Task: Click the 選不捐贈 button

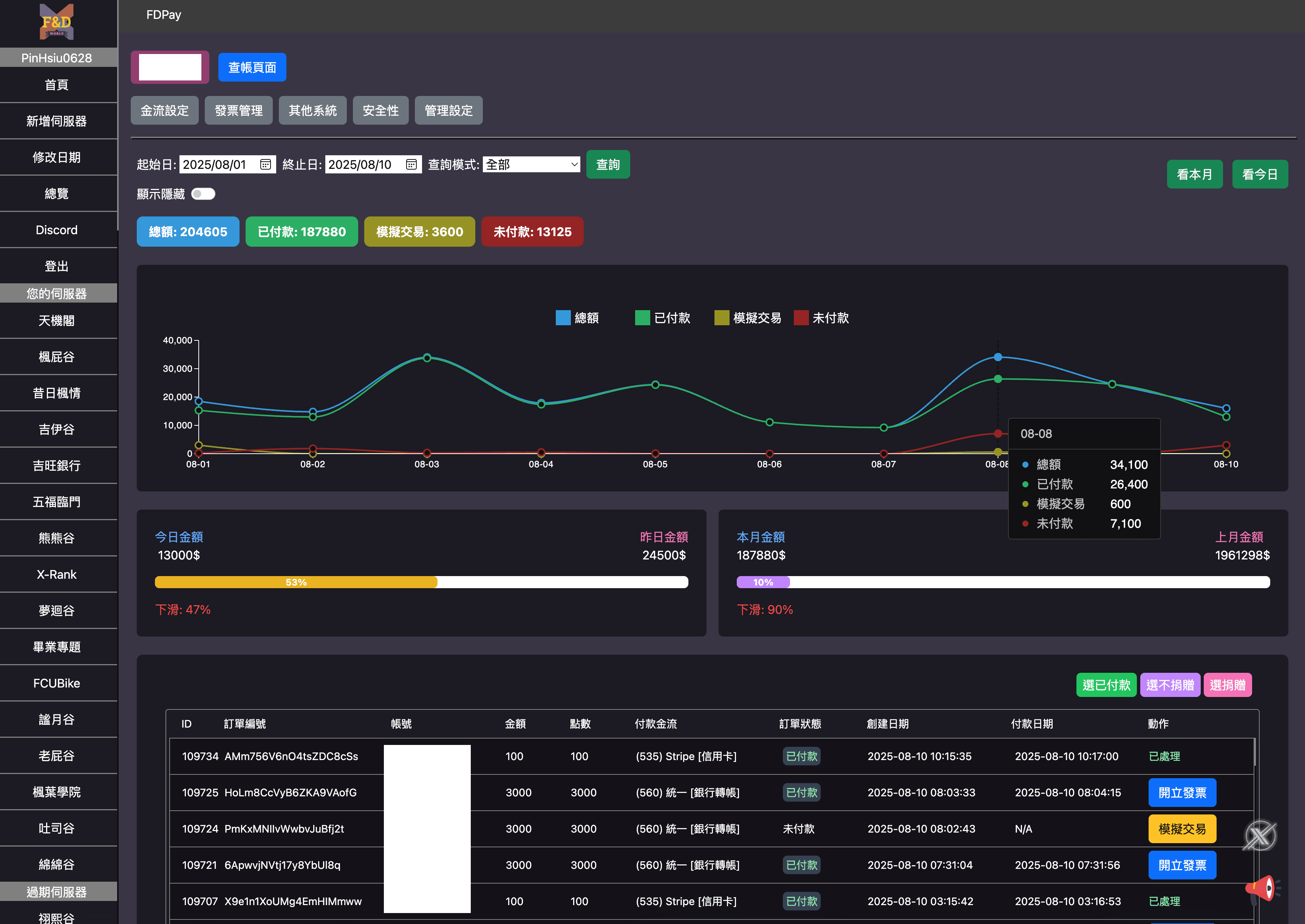Action: coord(1170,685)
